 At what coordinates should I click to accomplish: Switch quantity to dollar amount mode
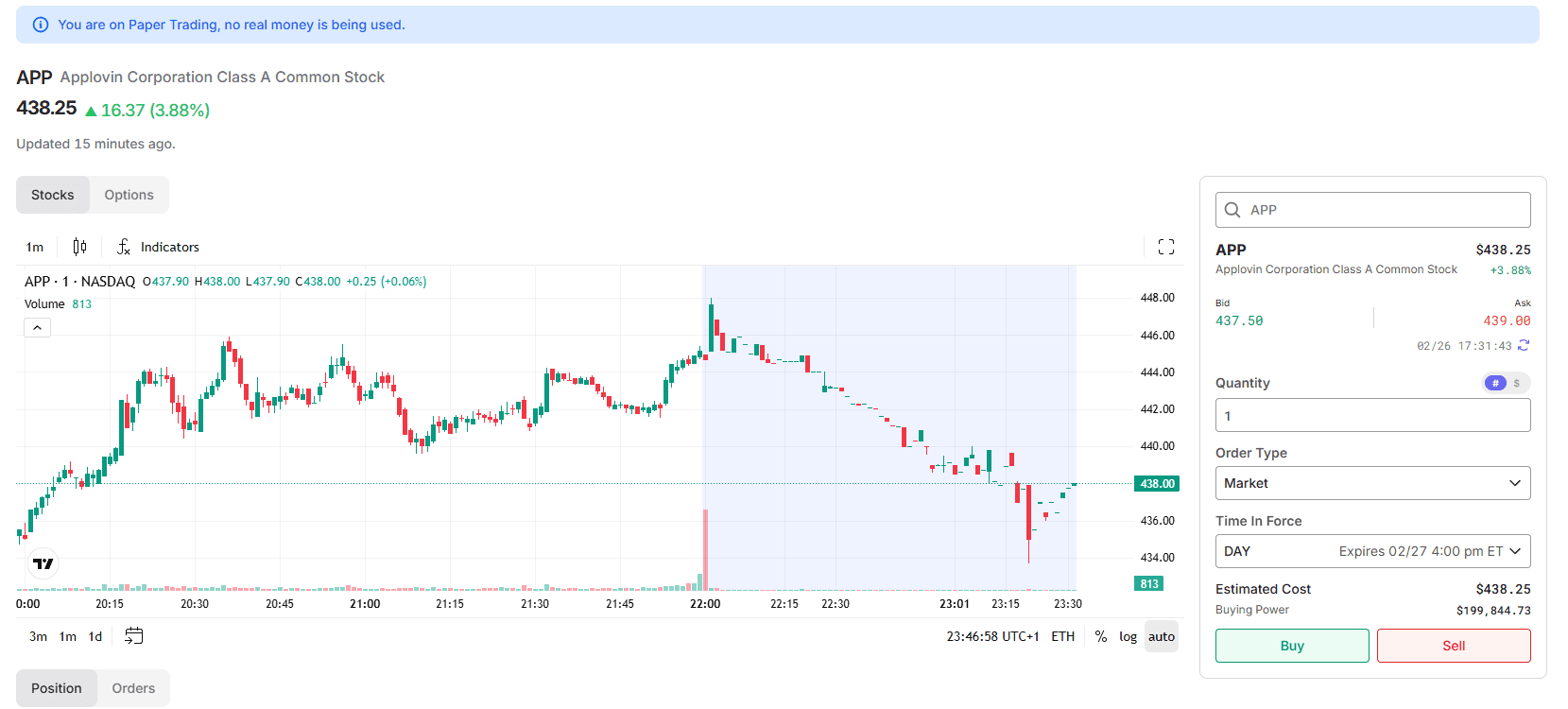click(x=1517, y=383)
